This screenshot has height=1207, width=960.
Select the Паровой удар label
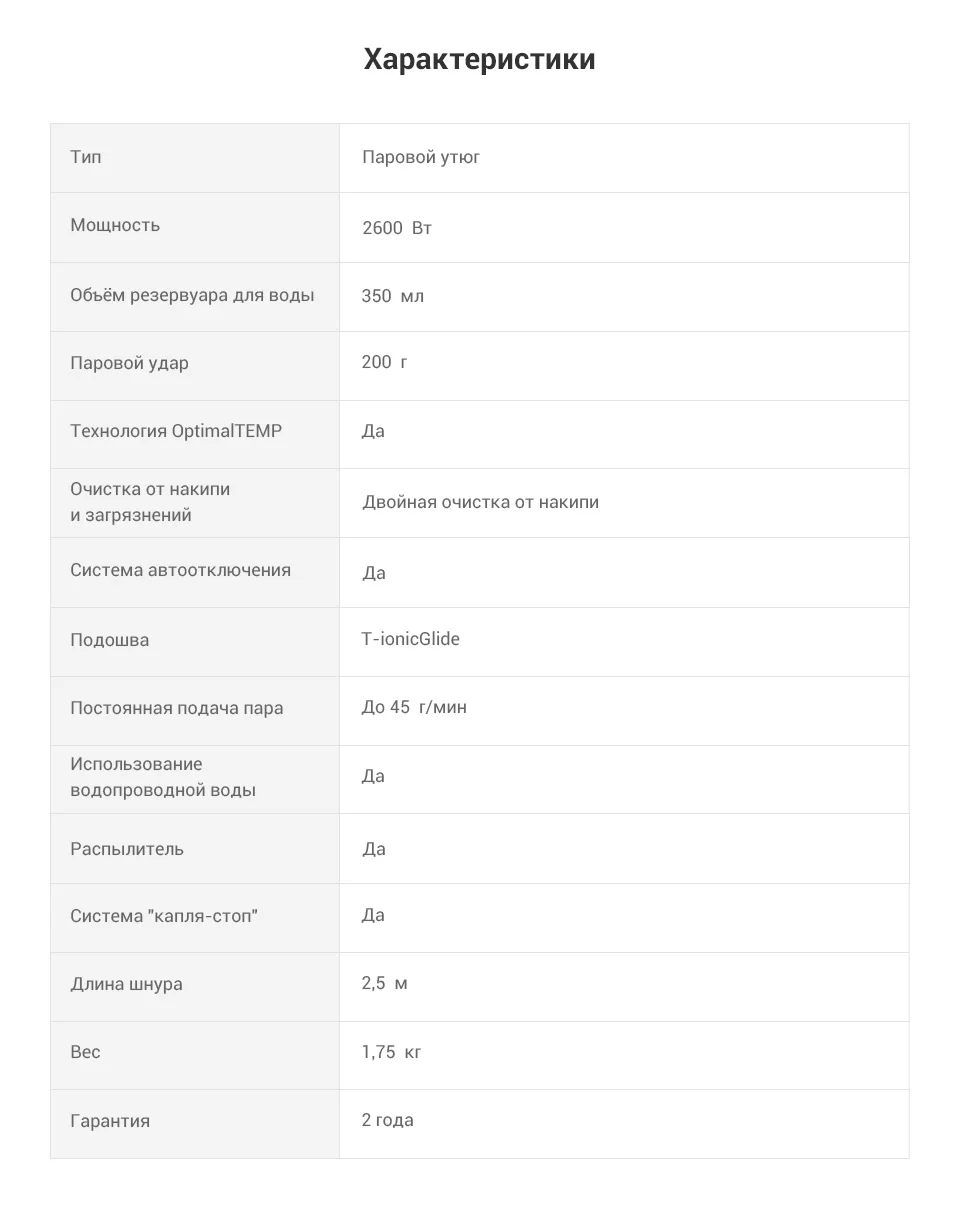click(129, 363)
